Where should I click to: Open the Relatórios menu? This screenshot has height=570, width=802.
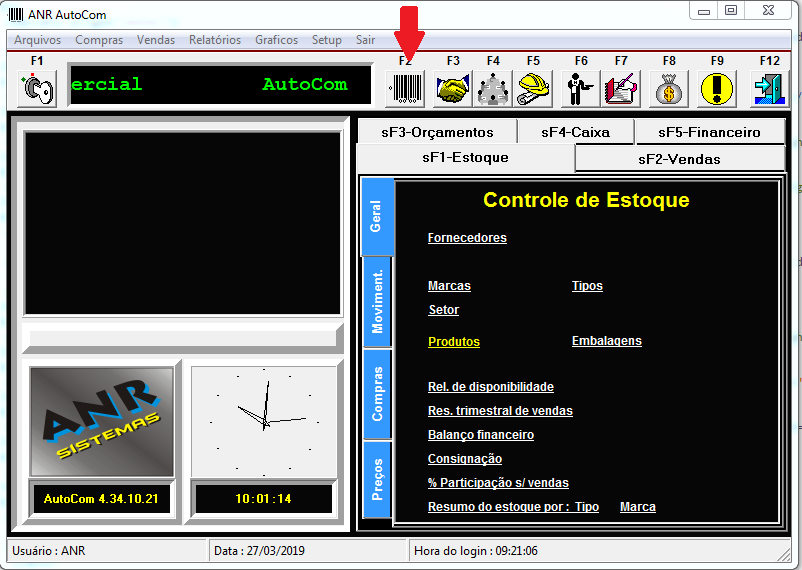click(215, 40)
